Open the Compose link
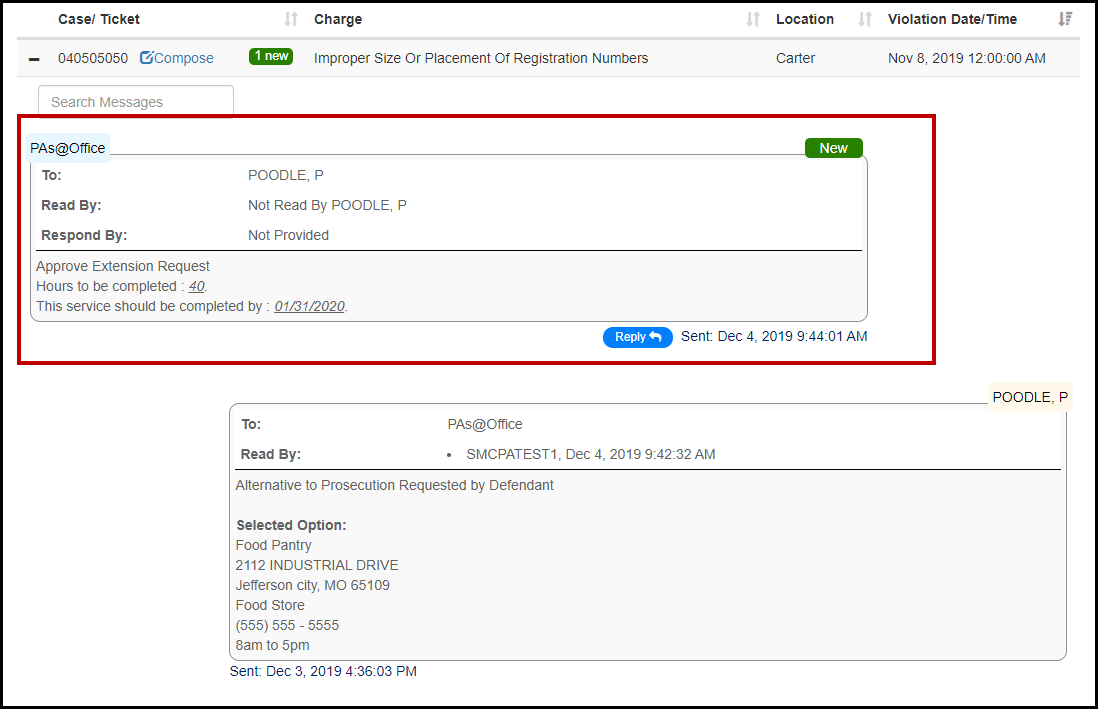This screenshot has height=709, width=1098. [x=183, y=58]
